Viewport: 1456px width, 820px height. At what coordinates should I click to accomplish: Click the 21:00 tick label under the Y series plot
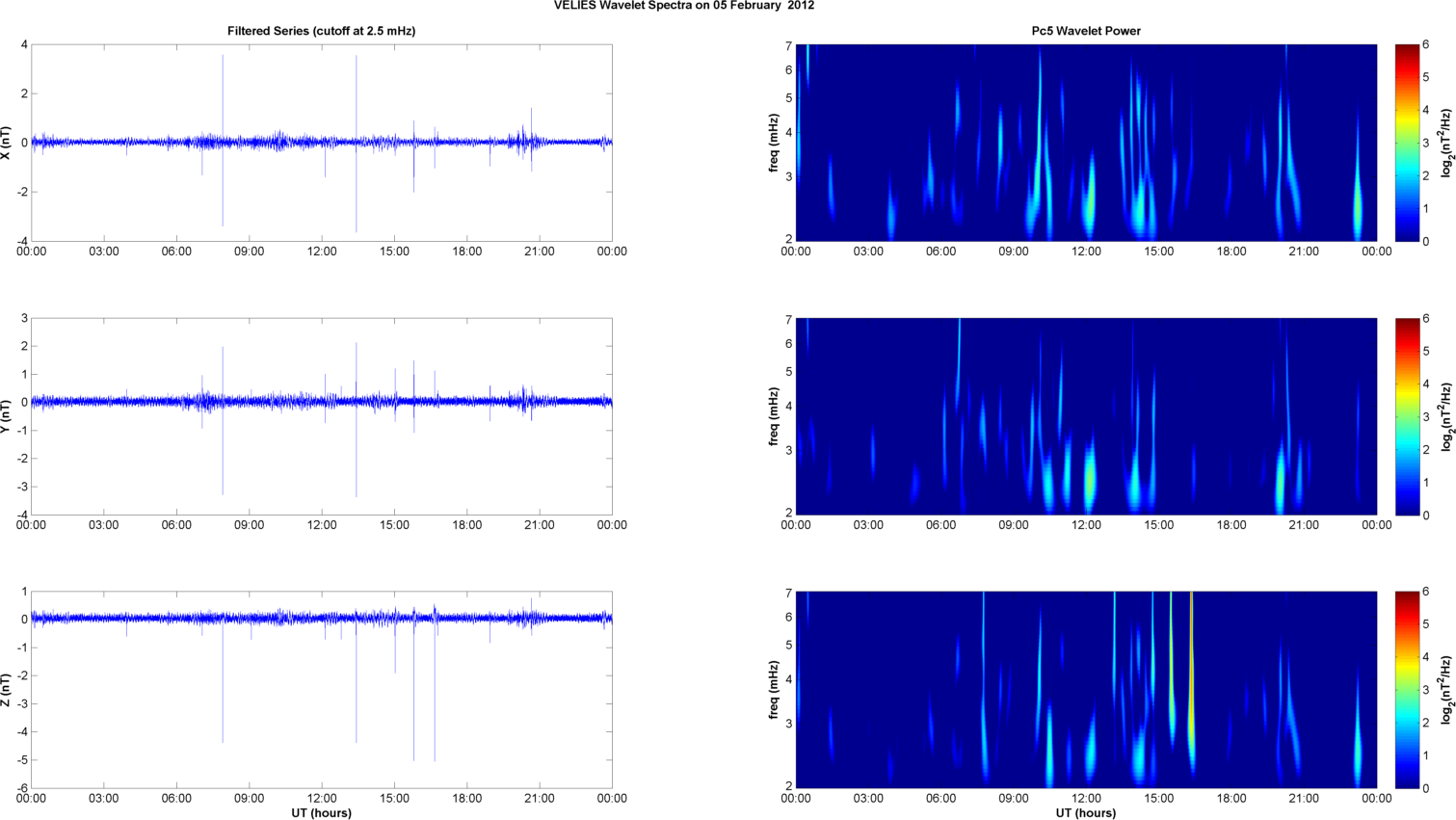[540, 525]
